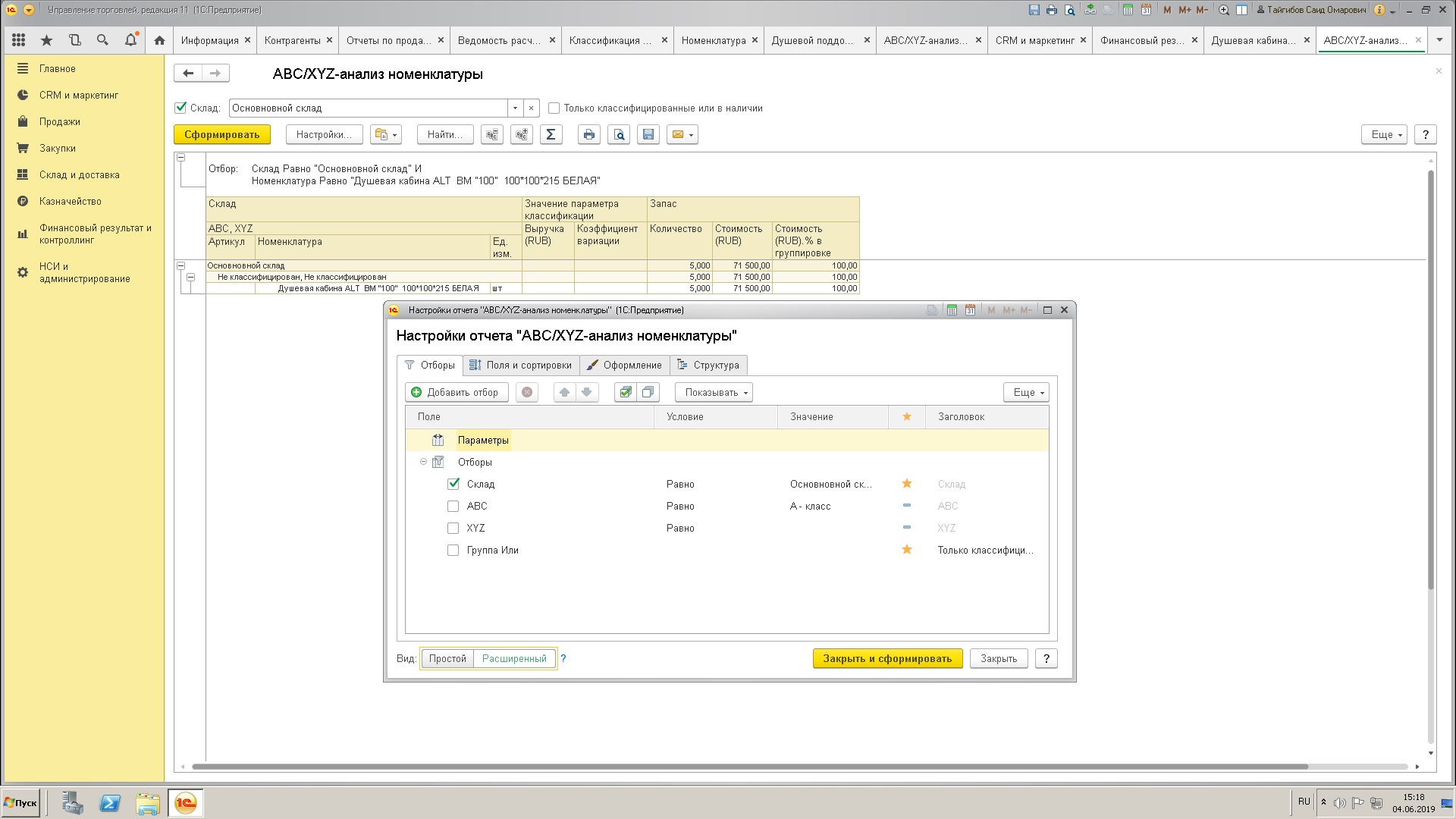1456x819 pixels.
Task: Click the check all filters icon
Action: tap(625, 392)
